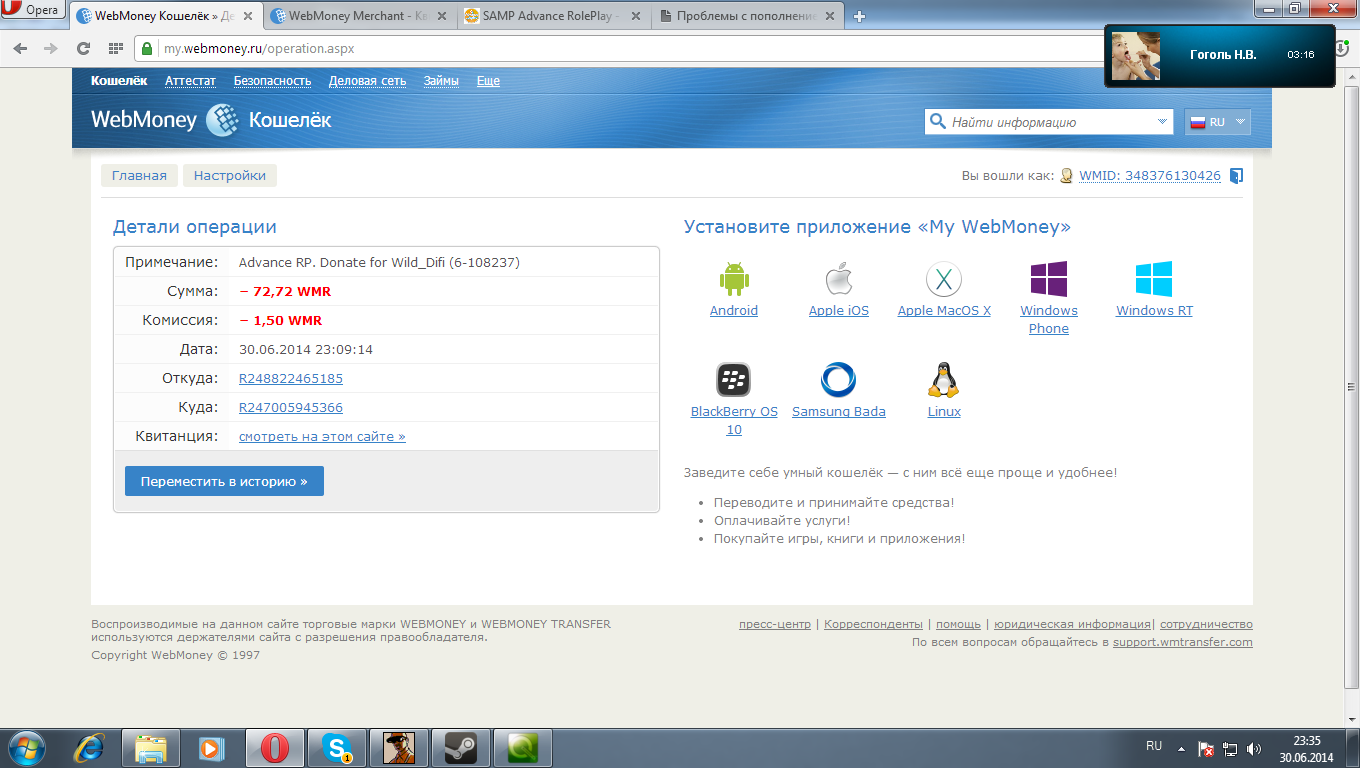Click the Главная button
Image resolution: width=1360 pixels, height=768 pixels.
coord(139,175)
